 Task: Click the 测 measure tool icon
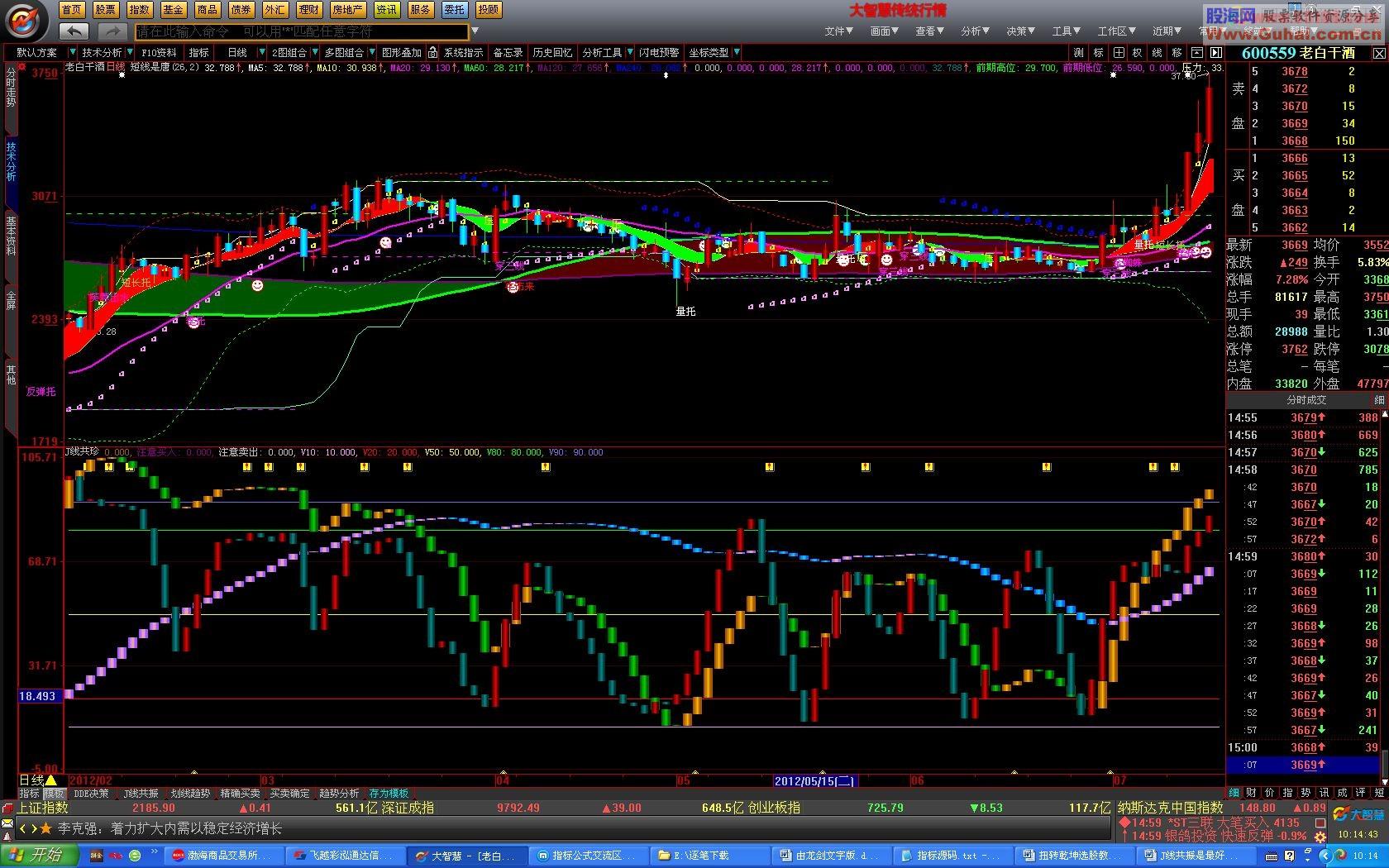click(1078, 52)
